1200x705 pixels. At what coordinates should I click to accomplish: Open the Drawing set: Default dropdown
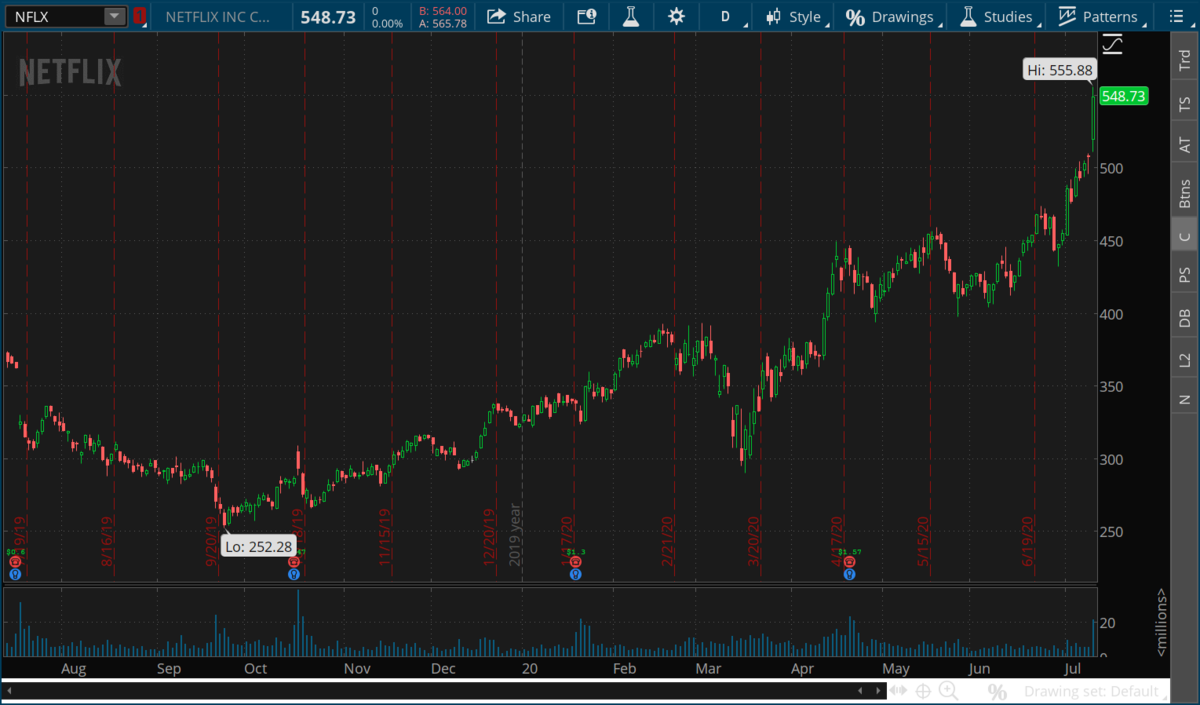tap(1096, 691)
